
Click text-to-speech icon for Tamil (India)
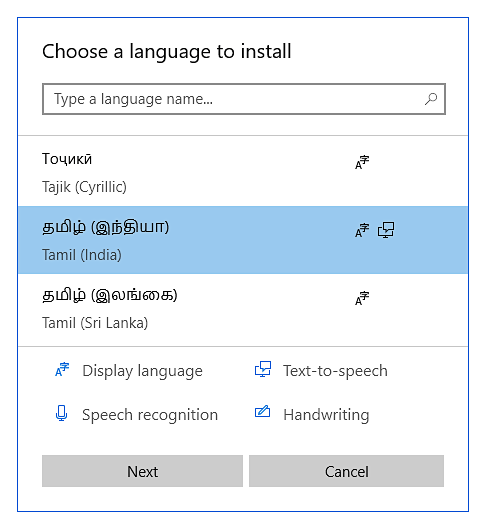(386, 230)
